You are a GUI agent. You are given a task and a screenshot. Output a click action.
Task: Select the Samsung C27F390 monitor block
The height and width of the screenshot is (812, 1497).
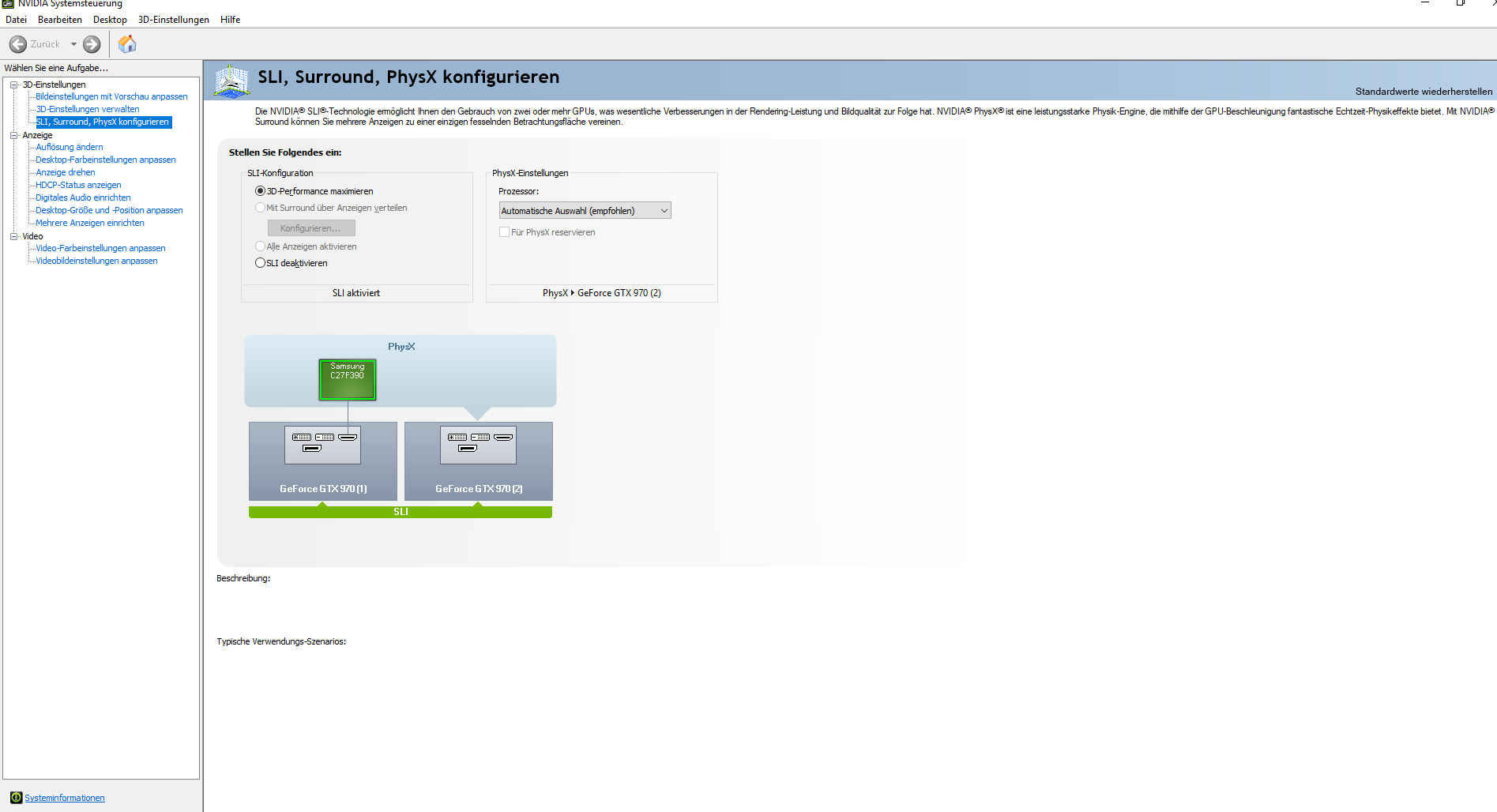pos(348,380)
